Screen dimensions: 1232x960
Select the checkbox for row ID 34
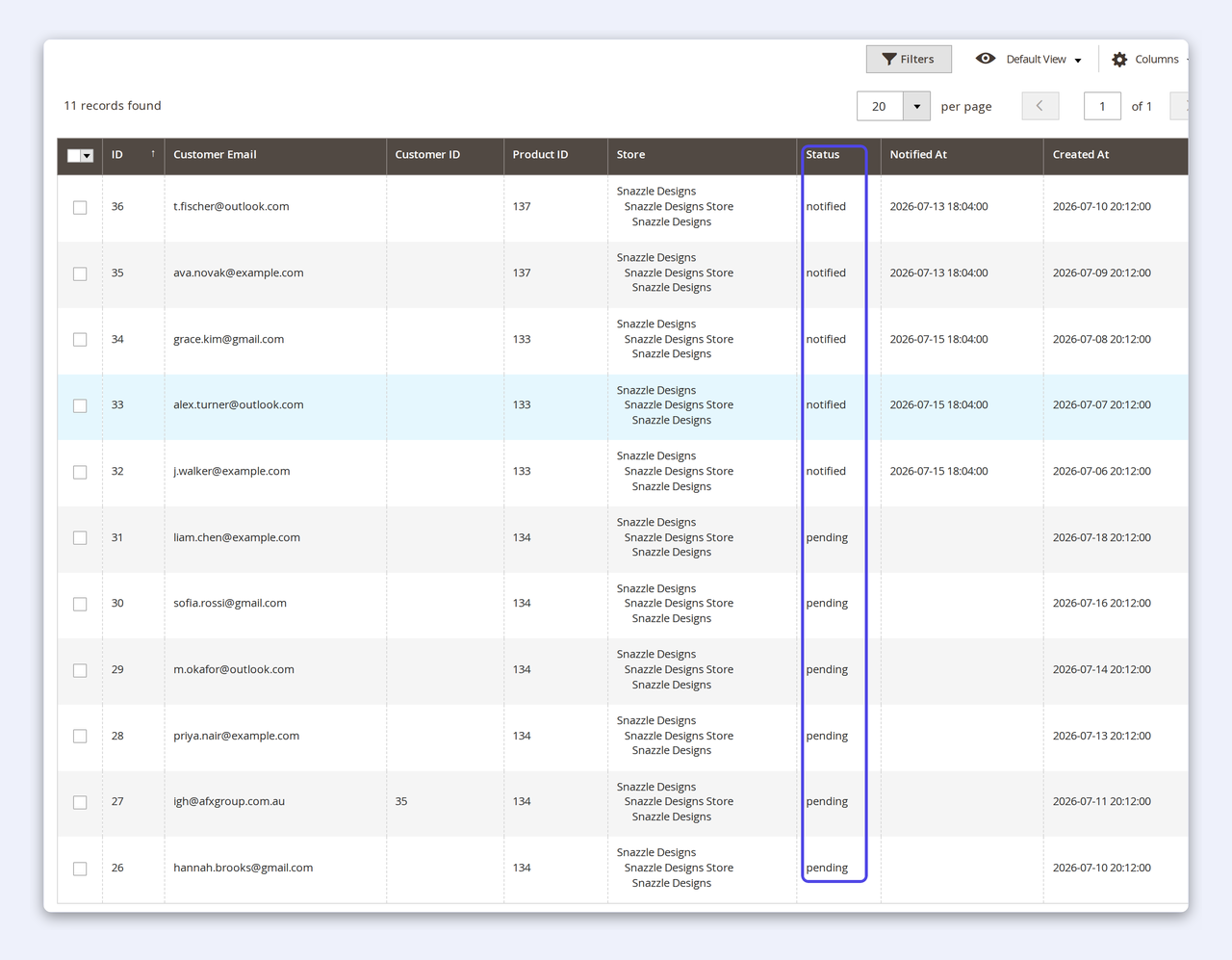[x=80, y=340]
